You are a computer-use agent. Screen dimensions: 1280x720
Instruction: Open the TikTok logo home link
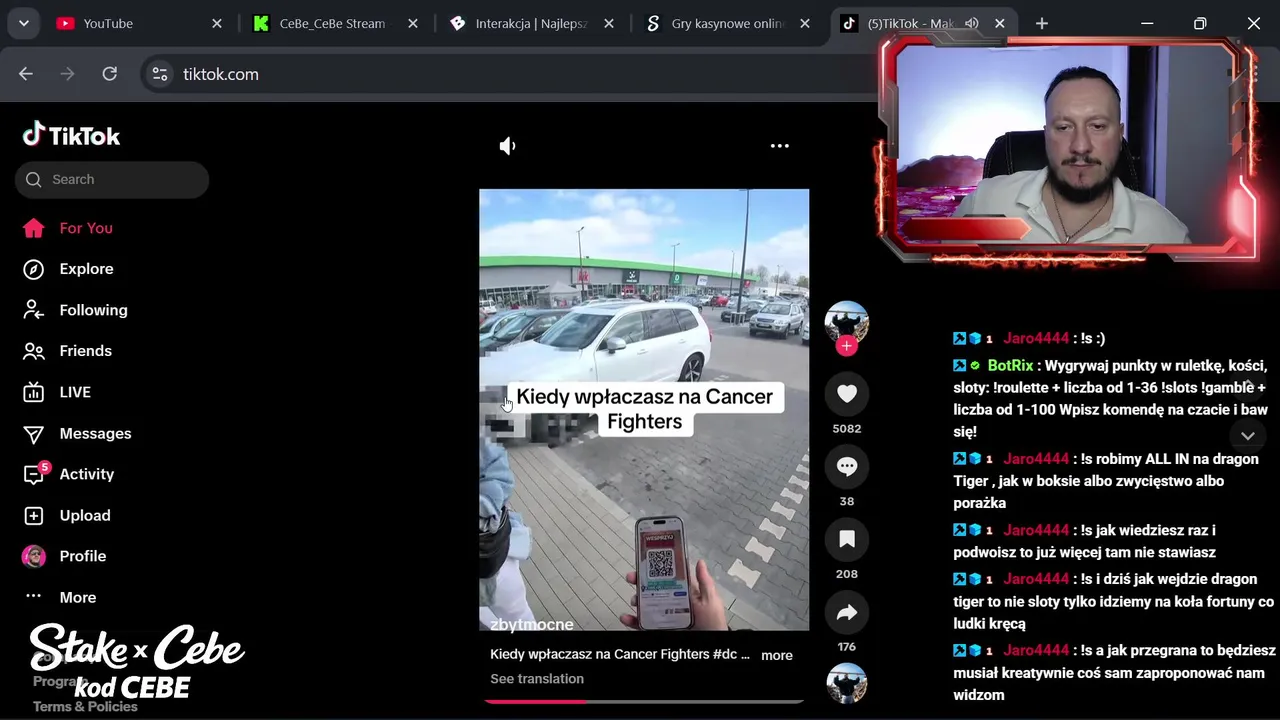tap(71, 135)
